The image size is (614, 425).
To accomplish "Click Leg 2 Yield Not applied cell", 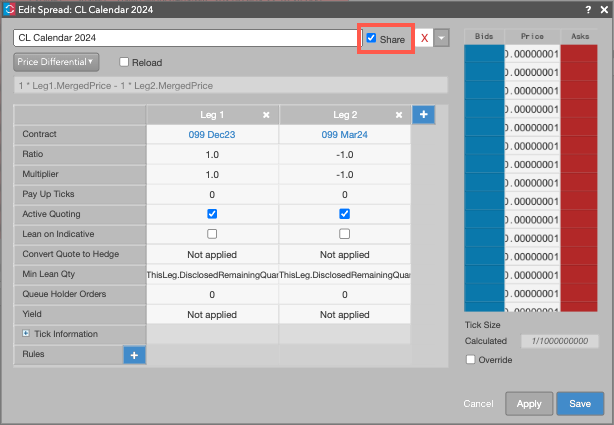I will click(x=345, y=315).
